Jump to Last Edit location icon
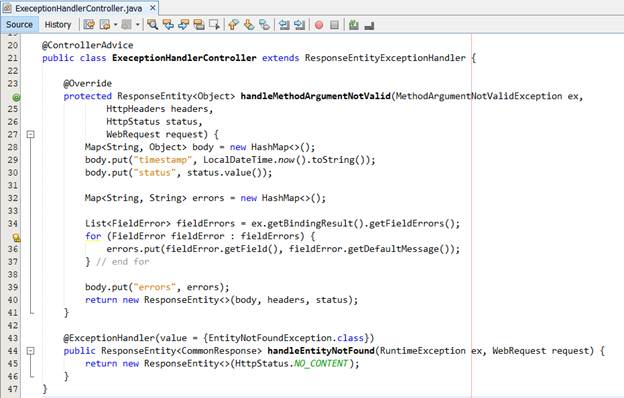The image size is (624, 398). tap(89, 25)
